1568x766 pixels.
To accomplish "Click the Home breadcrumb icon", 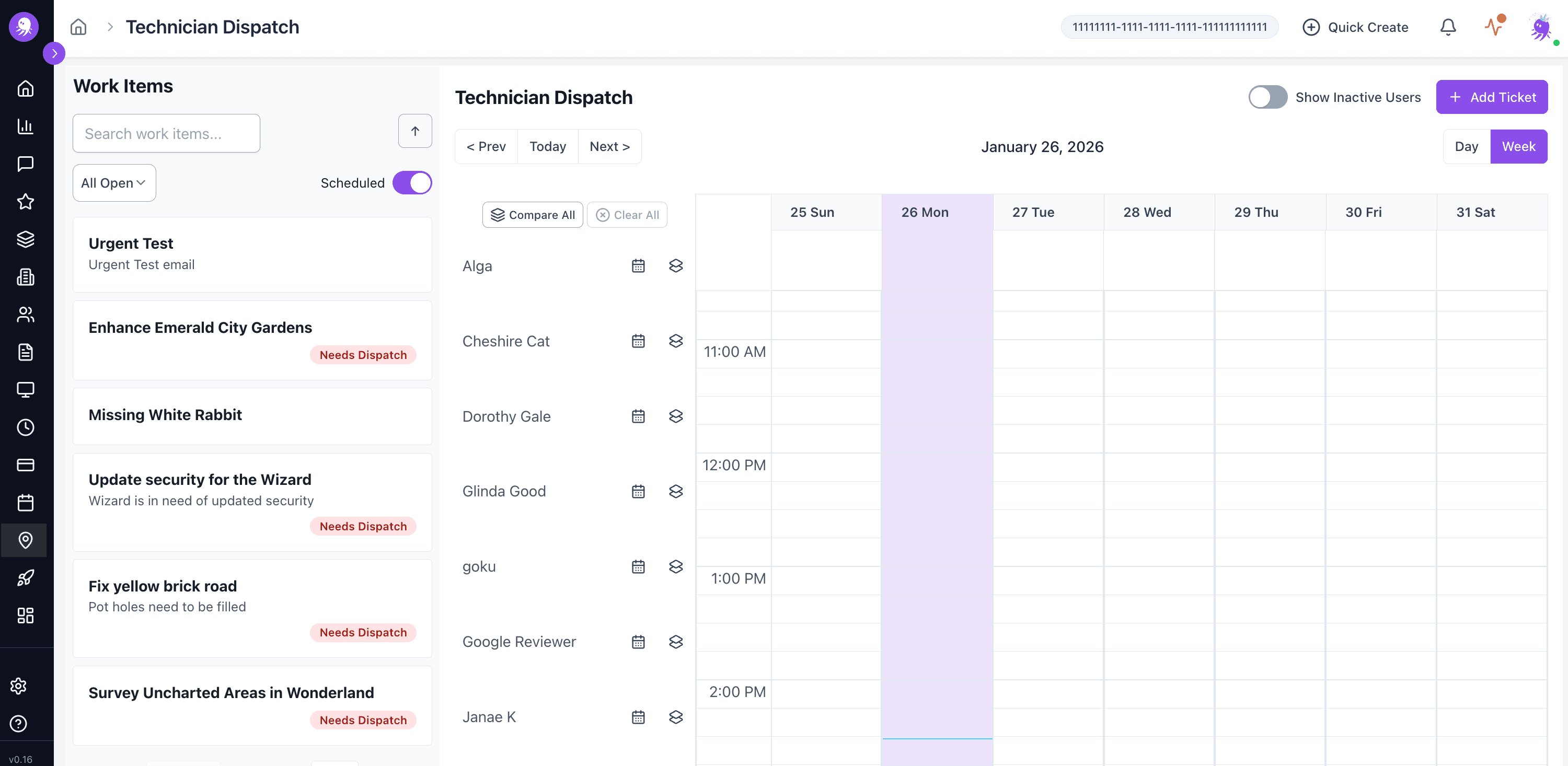I will point(78,27).
